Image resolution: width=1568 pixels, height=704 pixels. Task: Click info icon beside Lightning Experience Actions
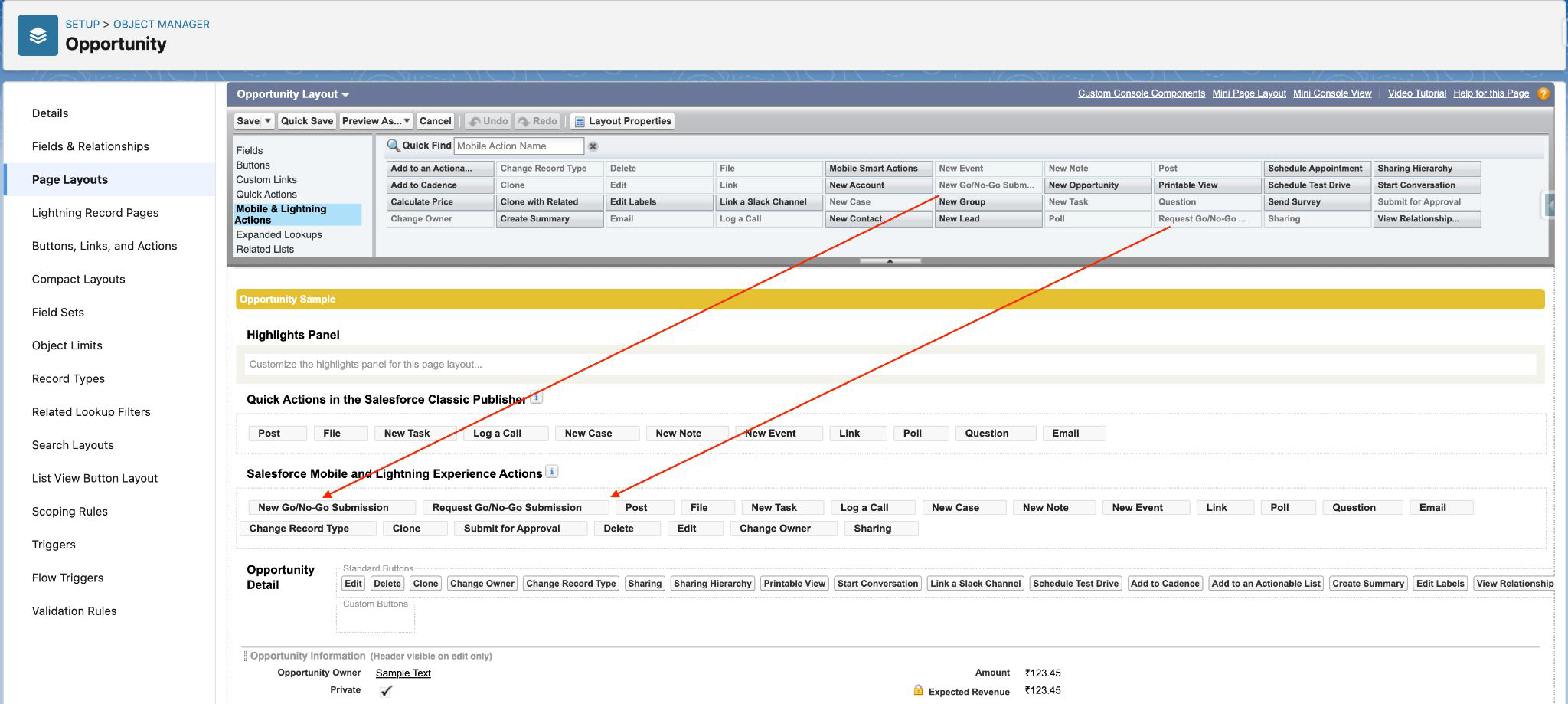pyautogui.click(x=552, y=471)
